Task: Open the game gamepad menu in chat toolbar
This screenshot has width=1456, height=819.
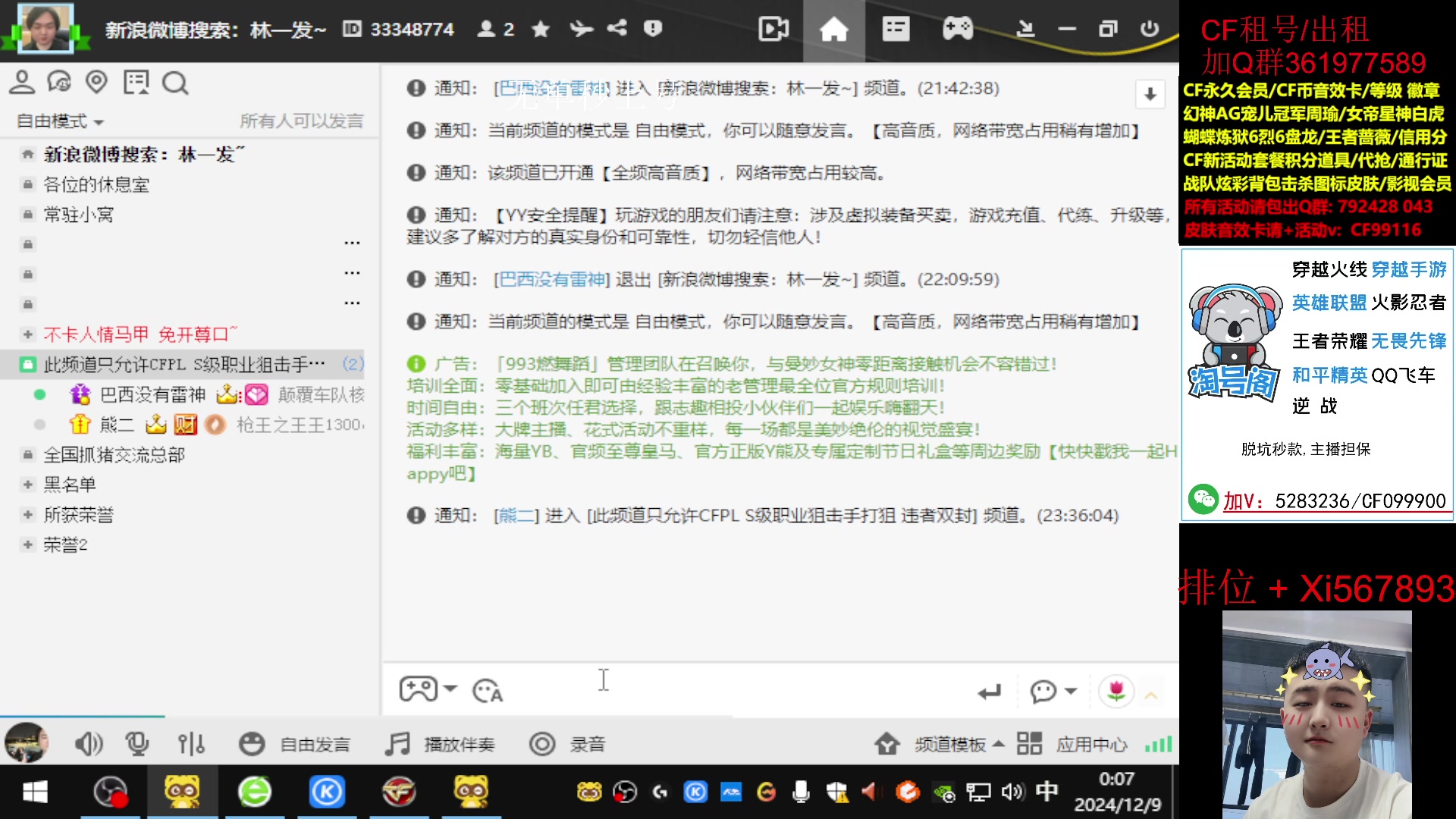Action: [x=428, y=689]
